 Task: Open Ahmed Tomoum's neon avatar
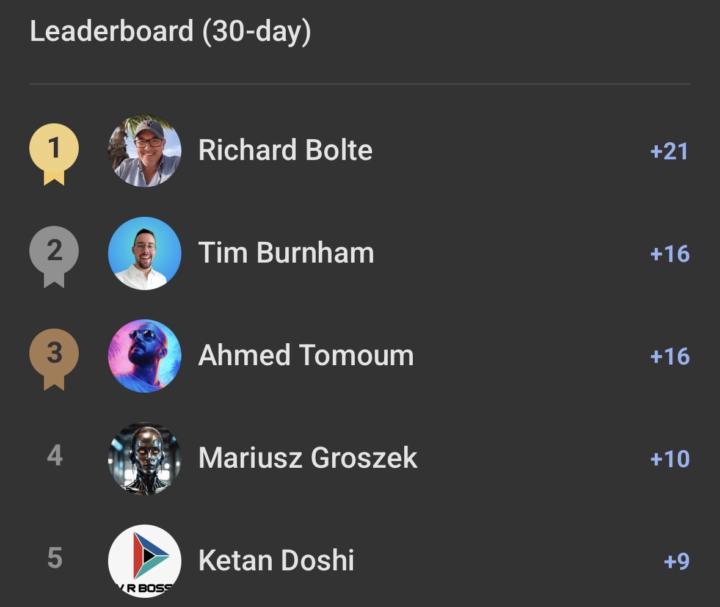click(x=144, y=356)
